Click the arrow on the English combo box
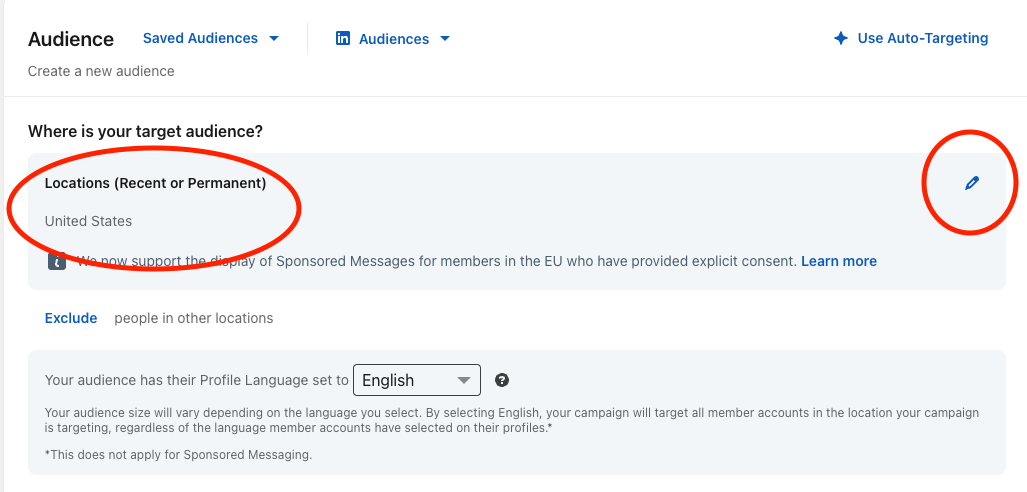Image resolution: width=1027 pixels, height=492 pixels. pos(463,380)
